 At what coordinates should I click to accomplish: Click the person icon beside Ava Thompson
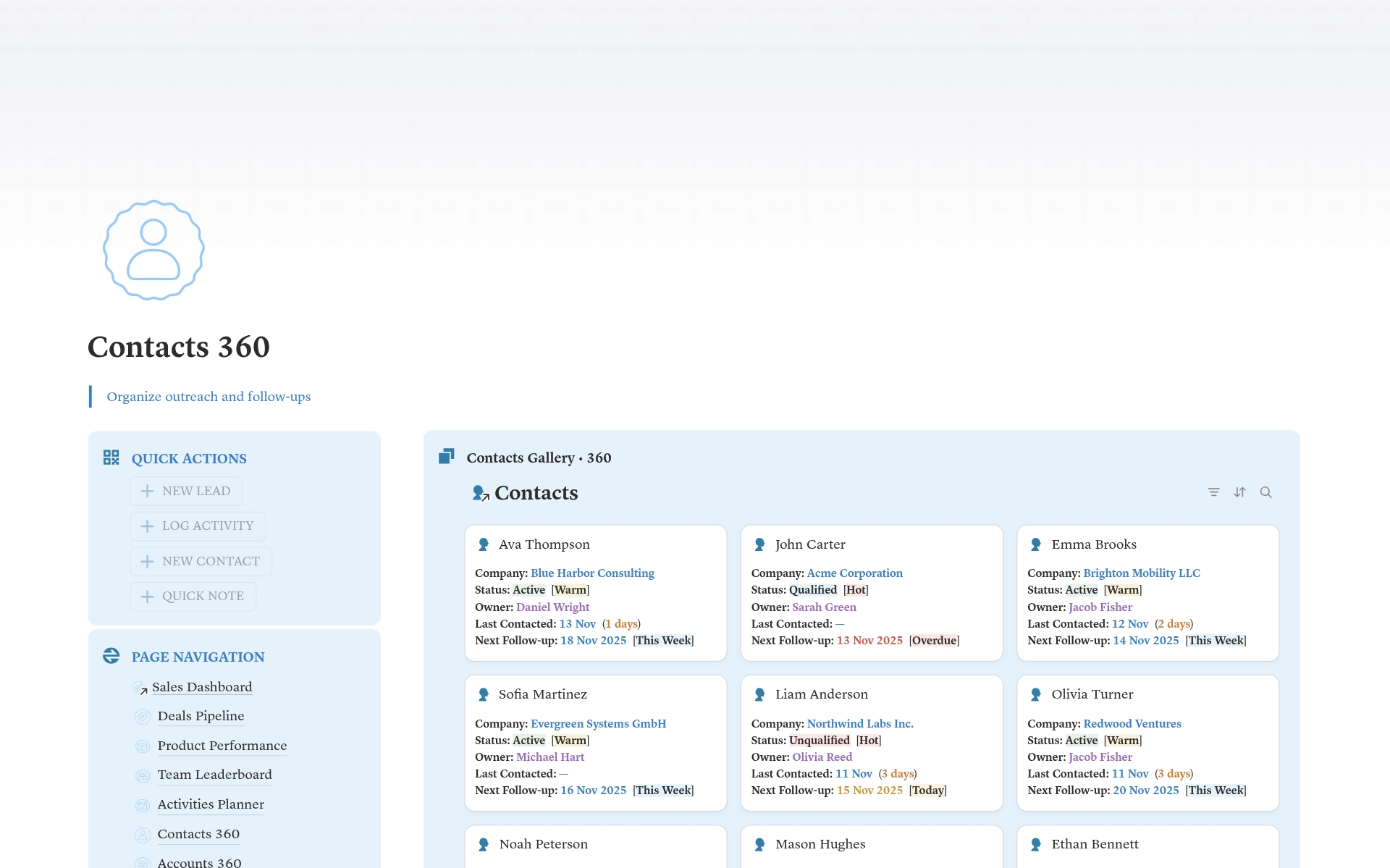[x=484, y=544]
